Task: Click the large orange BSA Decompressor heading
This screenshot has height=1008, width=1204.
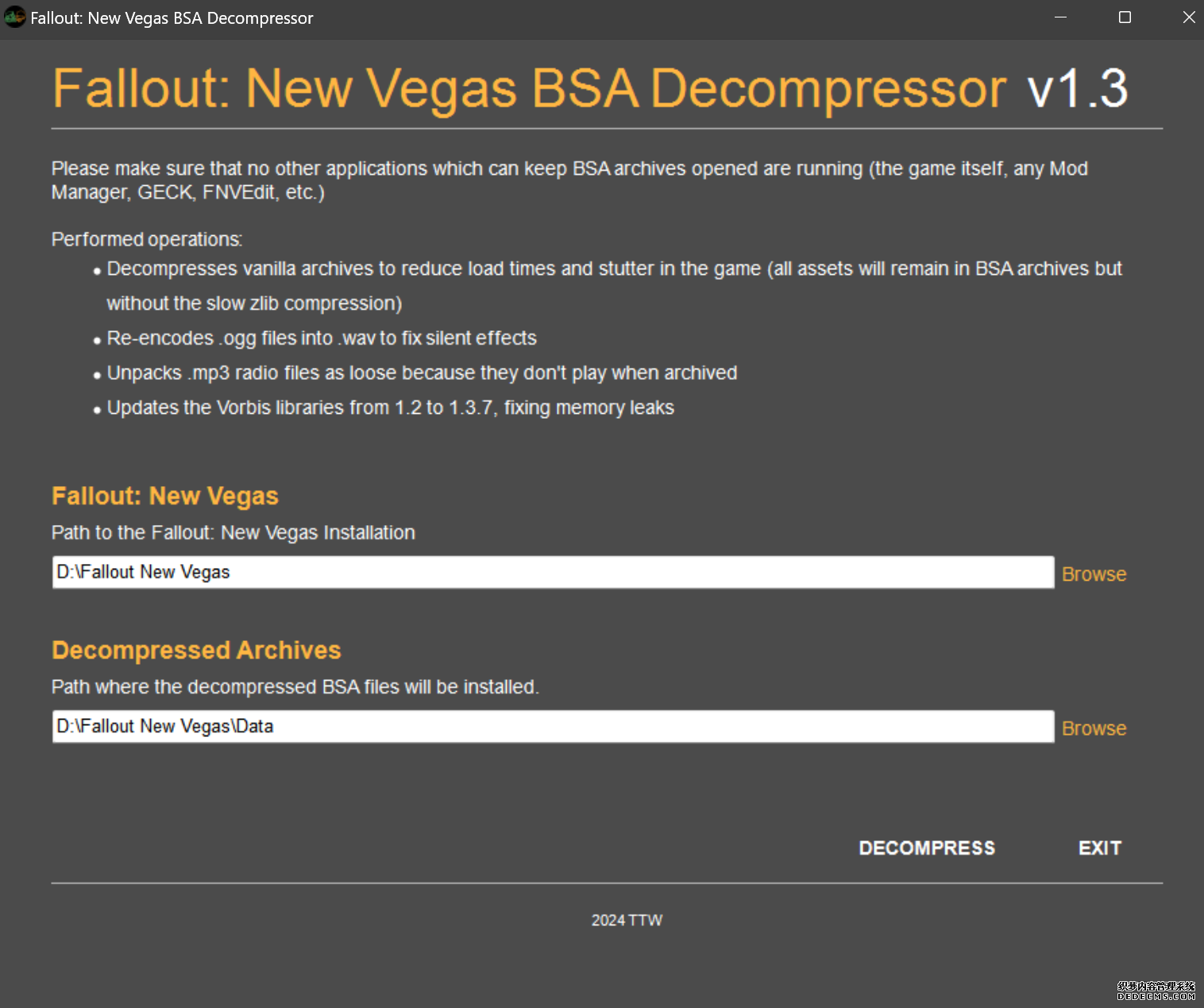Action: [529, 87]
